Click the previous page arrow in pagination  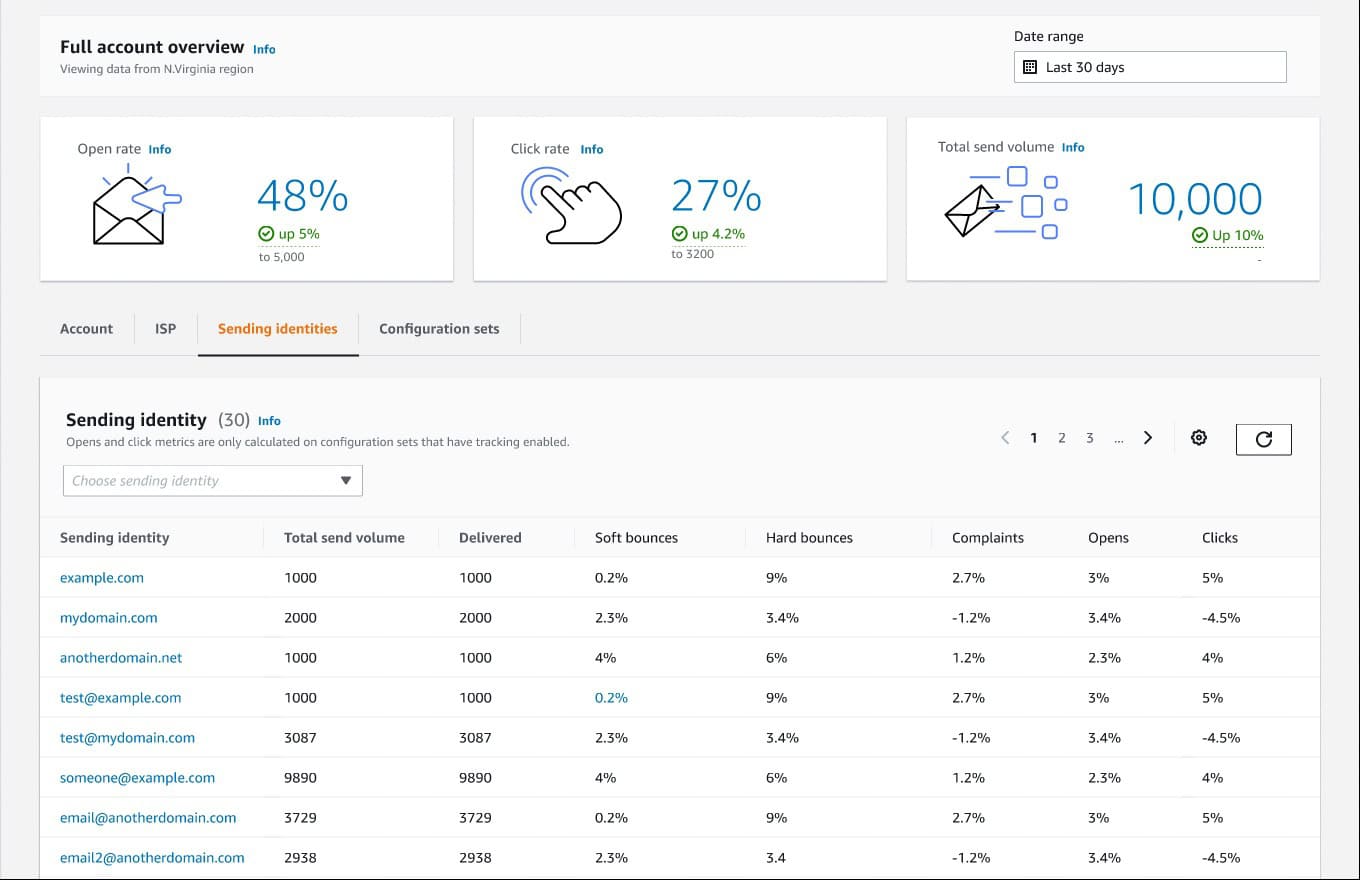point(1005,437)
